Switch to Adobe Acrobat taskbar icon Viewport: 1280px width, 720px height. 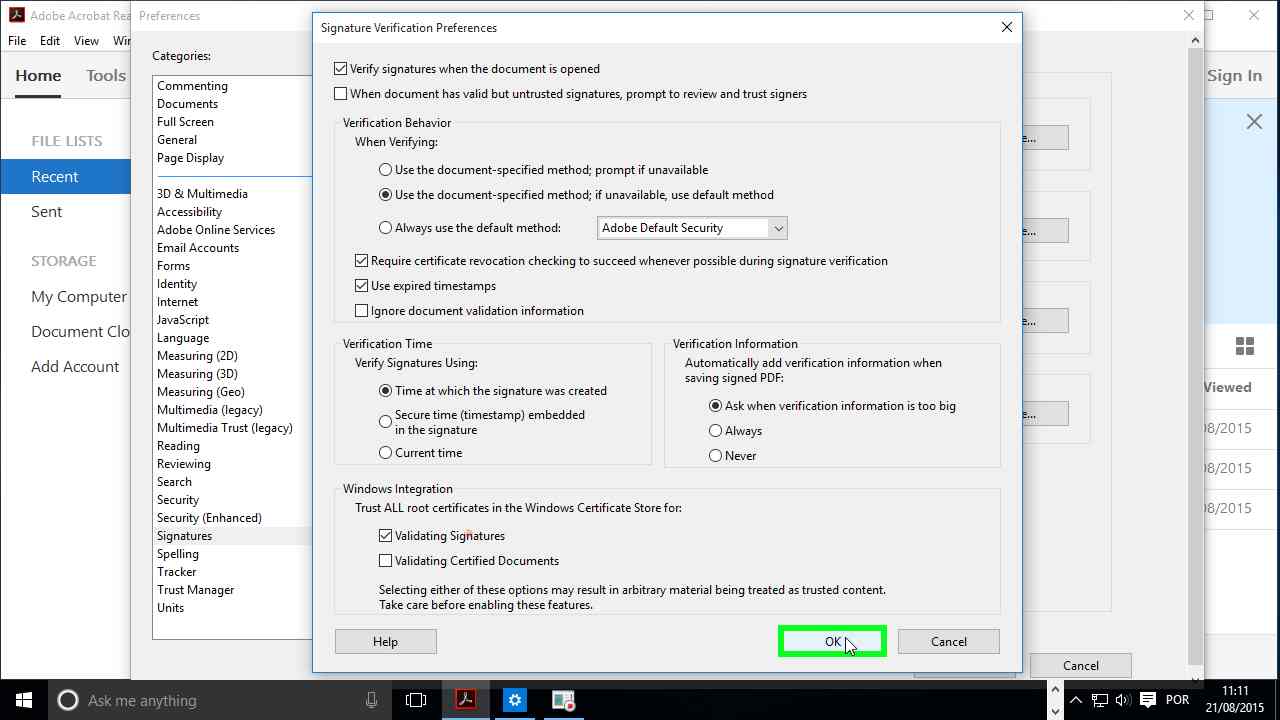[x=465, y=700]
